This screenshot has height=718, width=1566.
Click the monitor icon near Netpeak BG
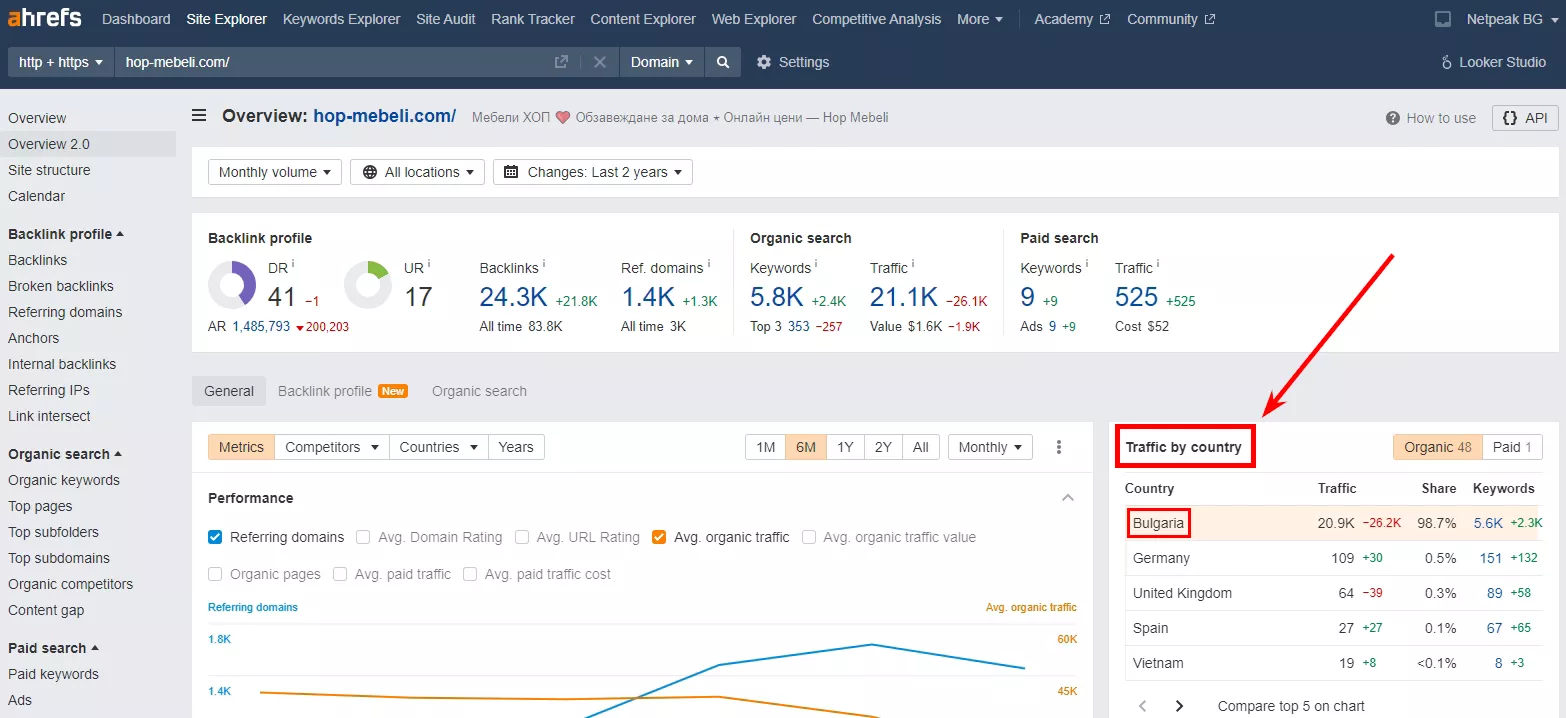1443,19
